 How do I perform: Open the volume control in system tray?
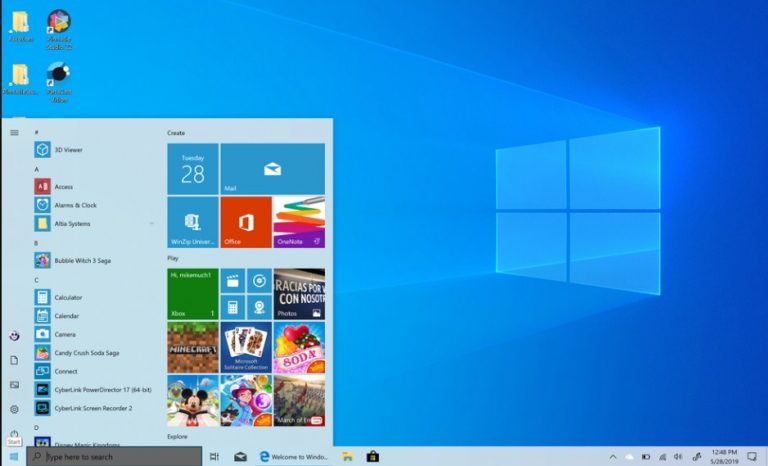[x=678, y=457]
